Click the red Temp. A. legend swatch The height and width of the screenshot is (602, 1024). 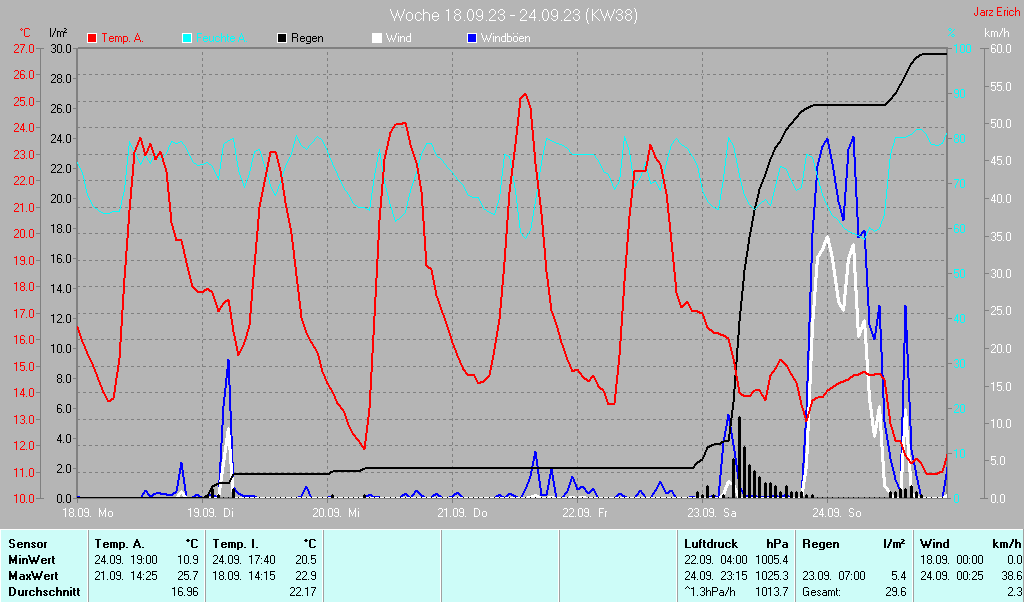(x=92, y=38)
